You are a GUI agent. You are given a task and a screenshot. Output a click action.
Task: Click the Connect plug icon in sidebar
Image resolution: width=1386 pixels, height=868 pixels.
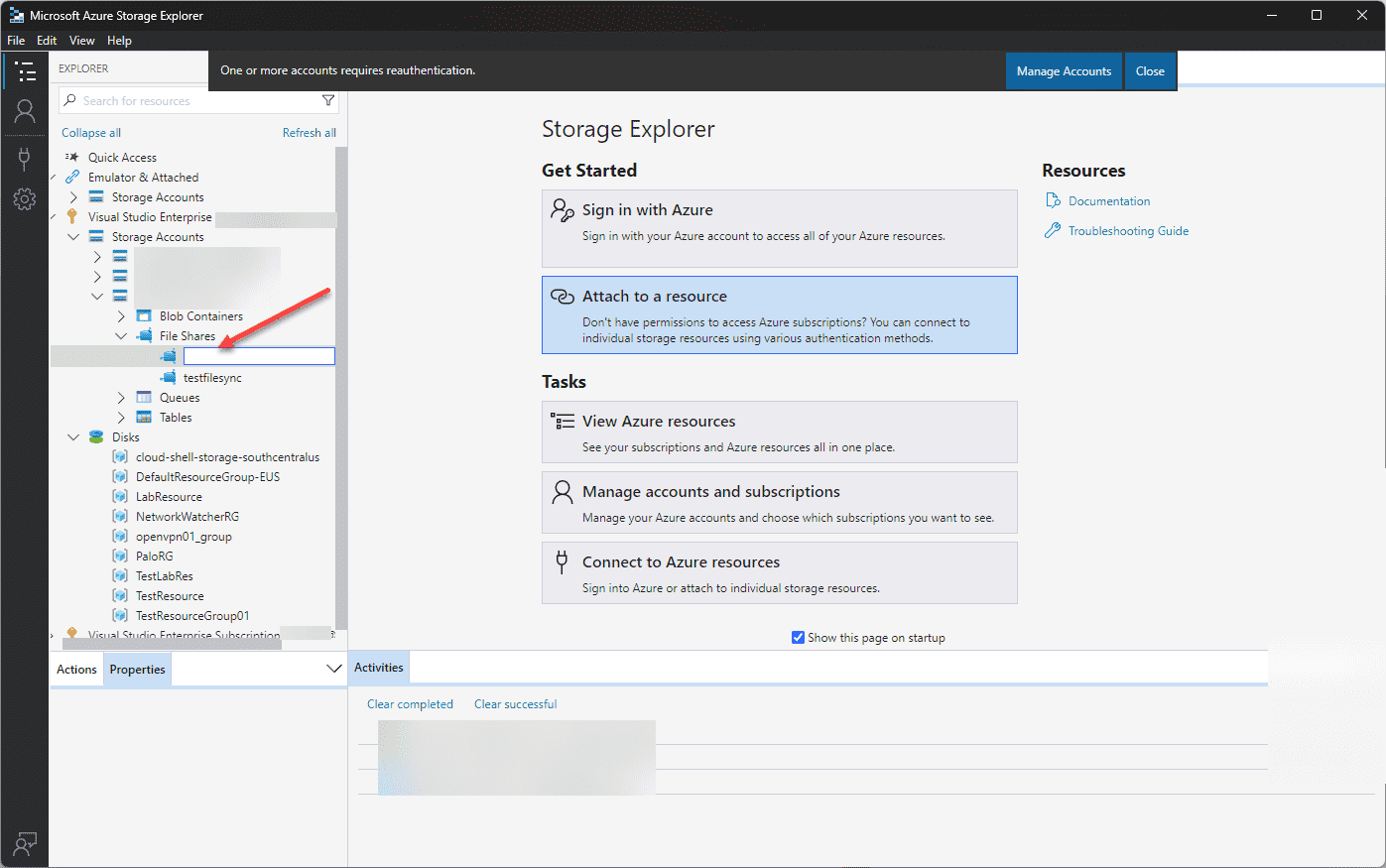click(25, 159)
